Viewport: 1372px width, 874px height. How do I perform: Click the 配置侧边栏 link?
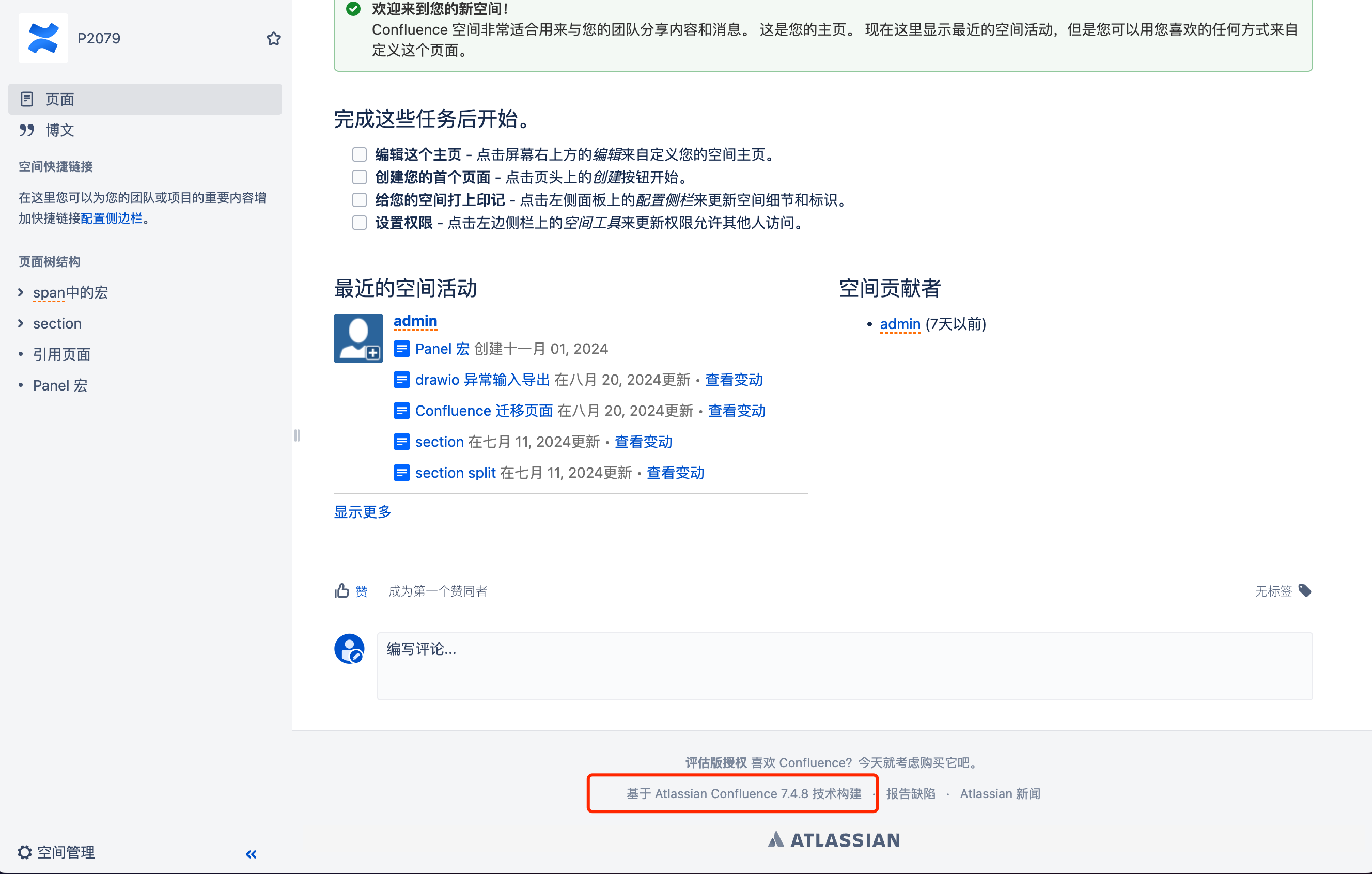[x=111, y=218]
